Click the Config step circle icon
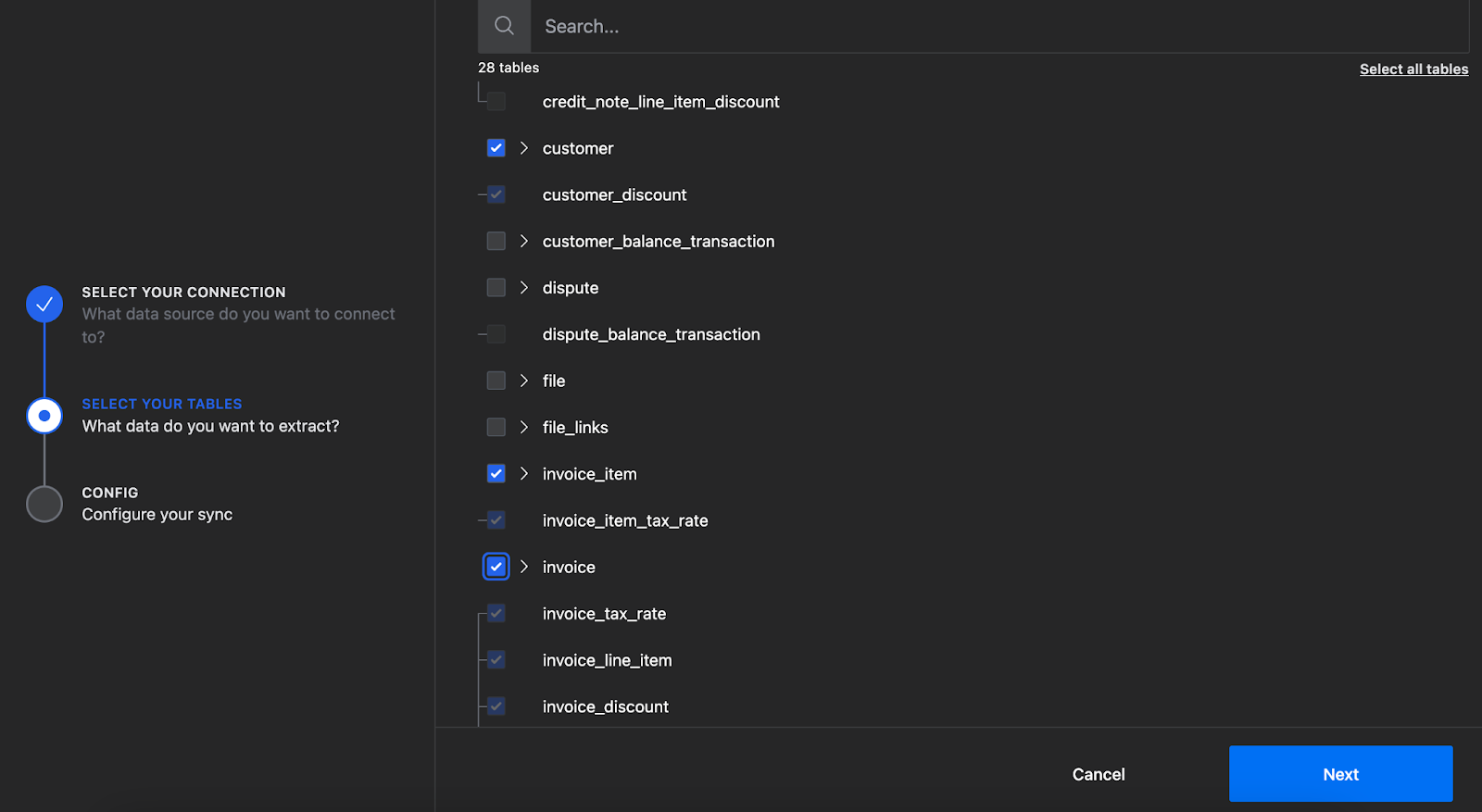The image size is (1482, 812). [44, 504]
